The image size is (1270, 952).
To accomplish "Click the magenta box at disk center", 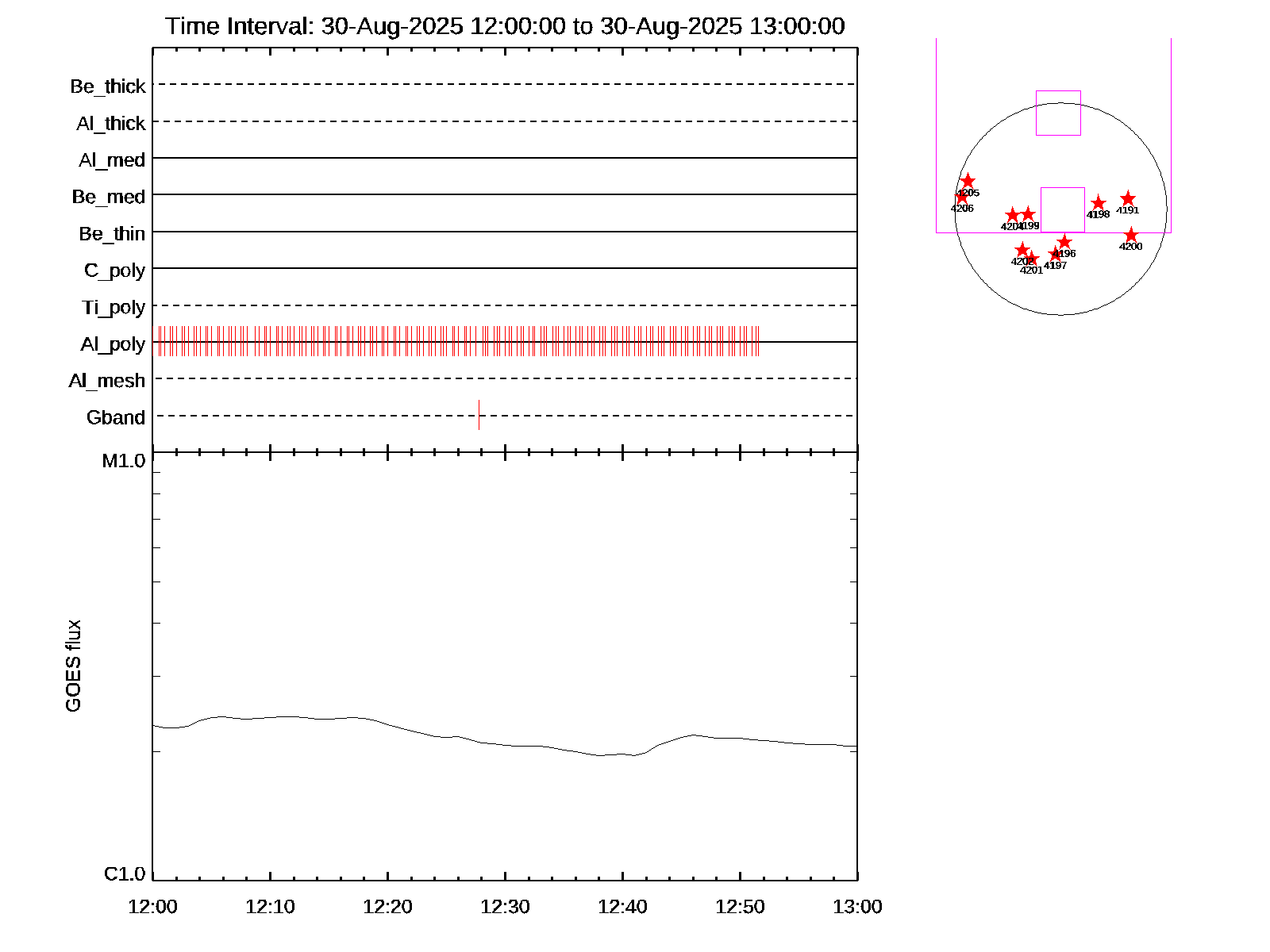I will (1062, 209).
